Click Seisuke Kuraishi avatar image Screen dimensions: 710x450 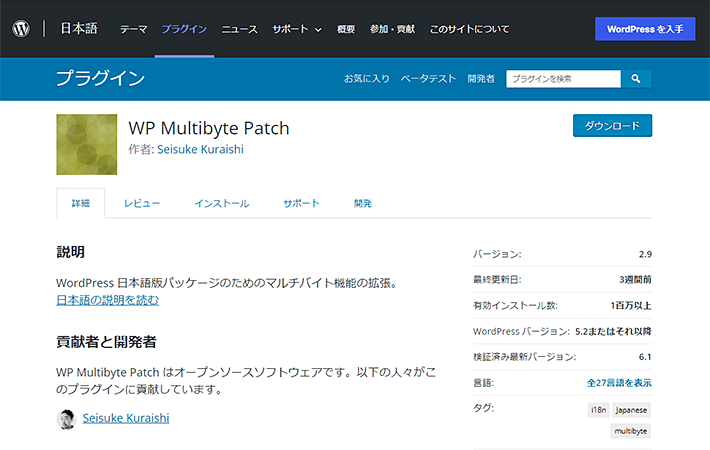click(66, 419)
